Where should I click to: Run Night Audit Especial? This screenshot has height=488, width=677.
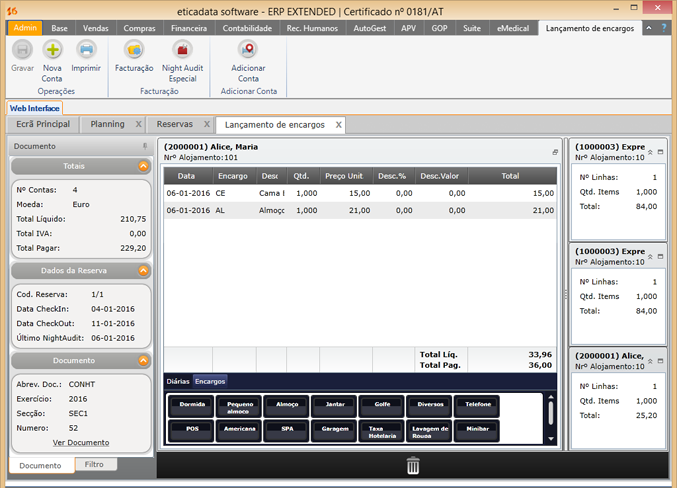click(182, 50)
